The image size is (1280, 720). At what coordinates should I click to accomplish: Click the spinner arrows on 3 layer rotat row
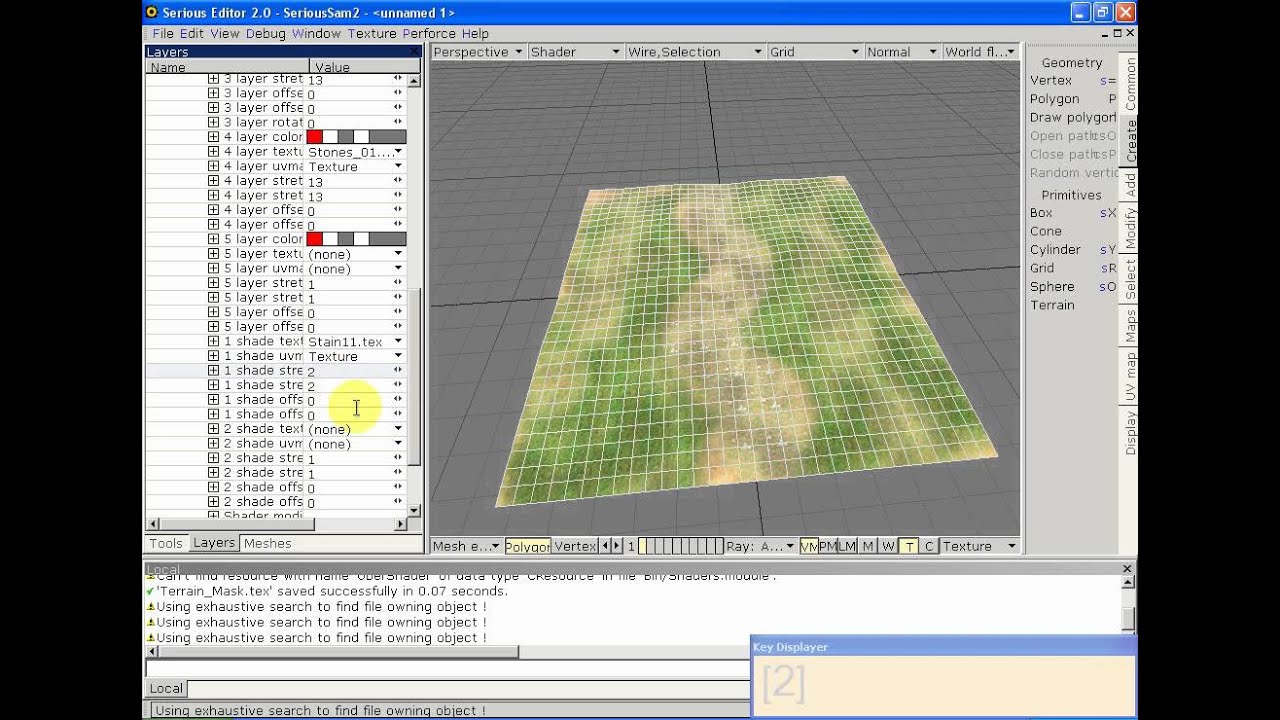398,122
